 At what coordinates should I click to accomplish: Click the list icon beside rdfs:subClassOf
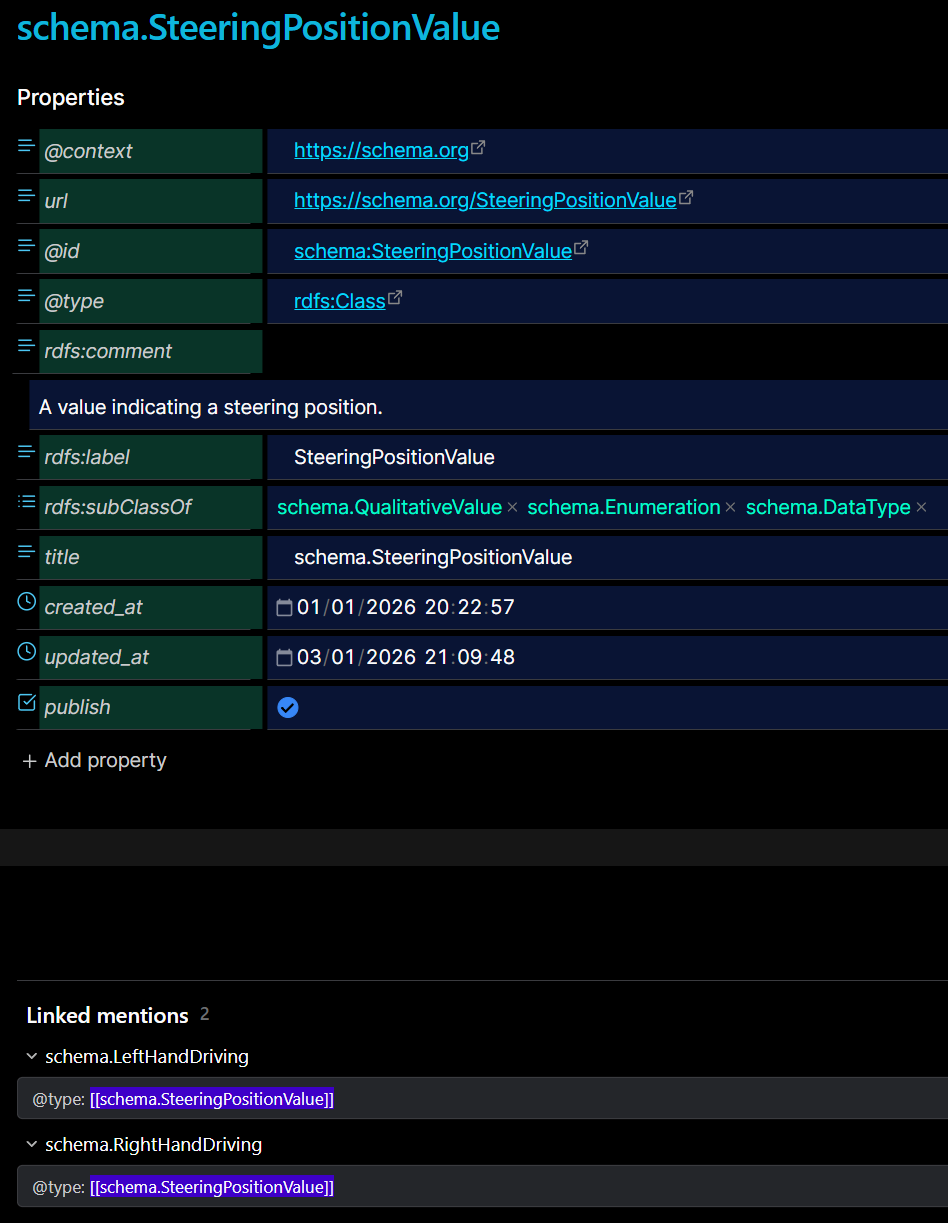(27, 502)
